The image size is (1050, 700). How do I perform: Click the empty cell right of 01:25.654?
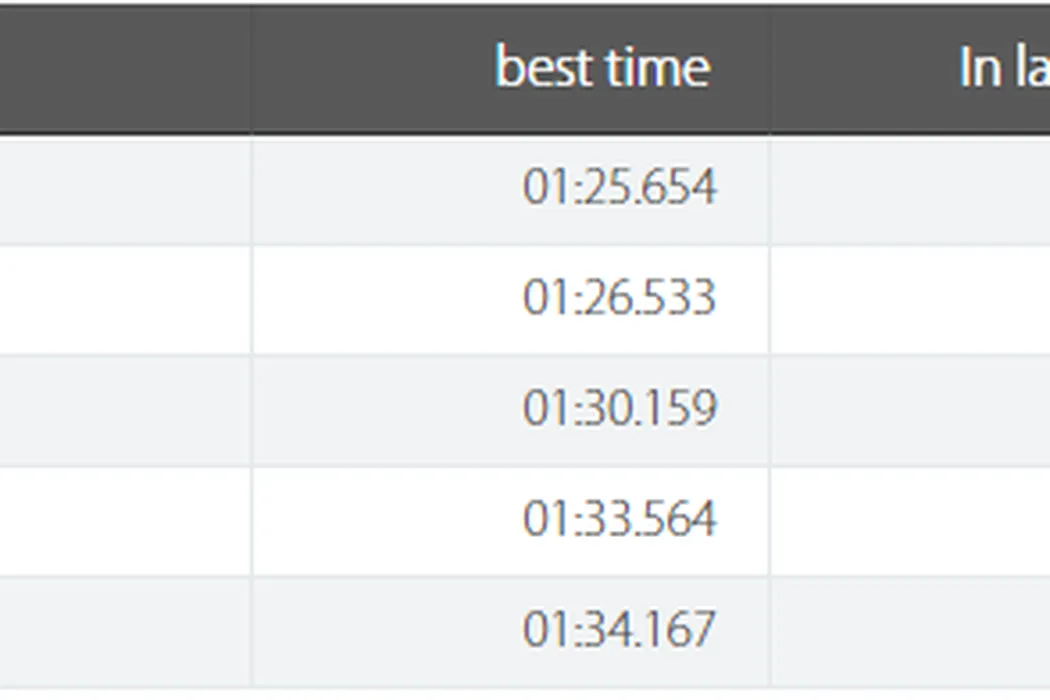[x=910, y=188]
